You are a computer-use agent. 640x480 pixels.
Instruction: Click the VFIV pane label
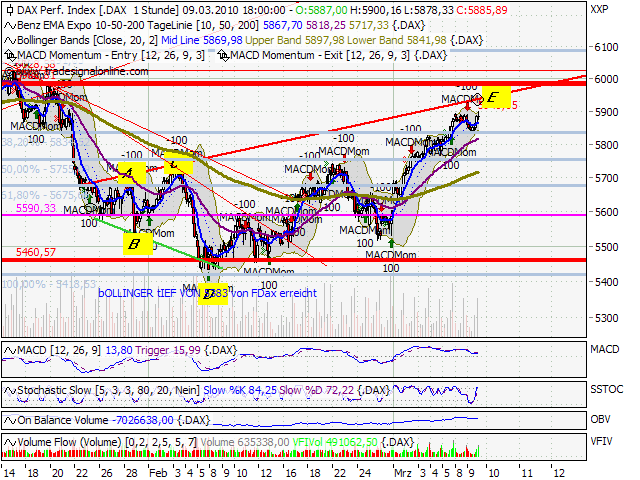click(x=601, y=441)
